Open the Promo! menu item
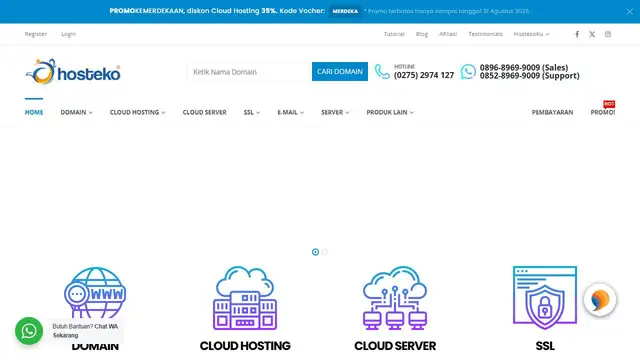The height and width of the screenshot is (360, 640). tap(602, 112)
